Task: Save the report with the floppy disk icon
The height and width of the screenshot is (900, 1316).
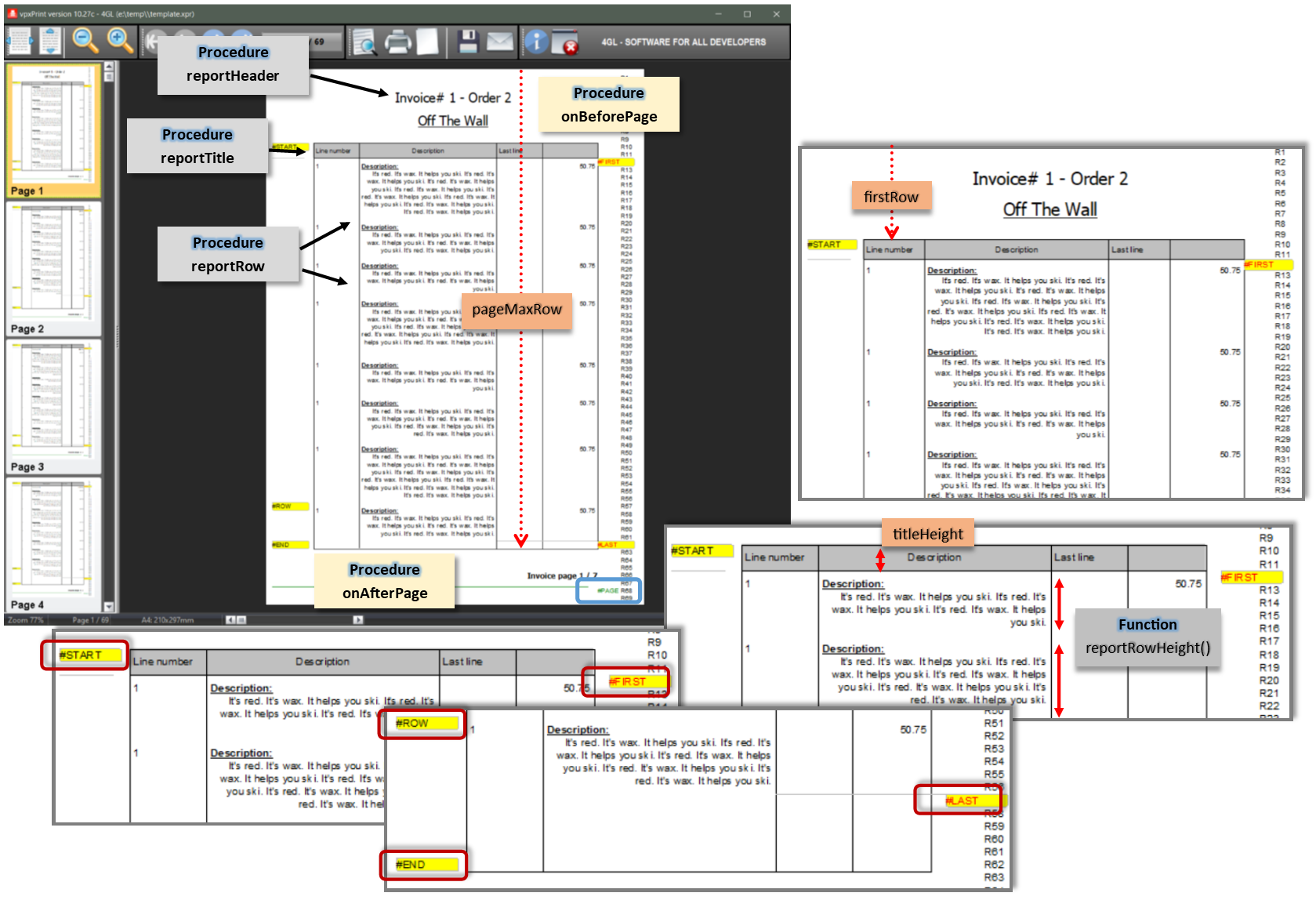Action: [x=468, y=42]
